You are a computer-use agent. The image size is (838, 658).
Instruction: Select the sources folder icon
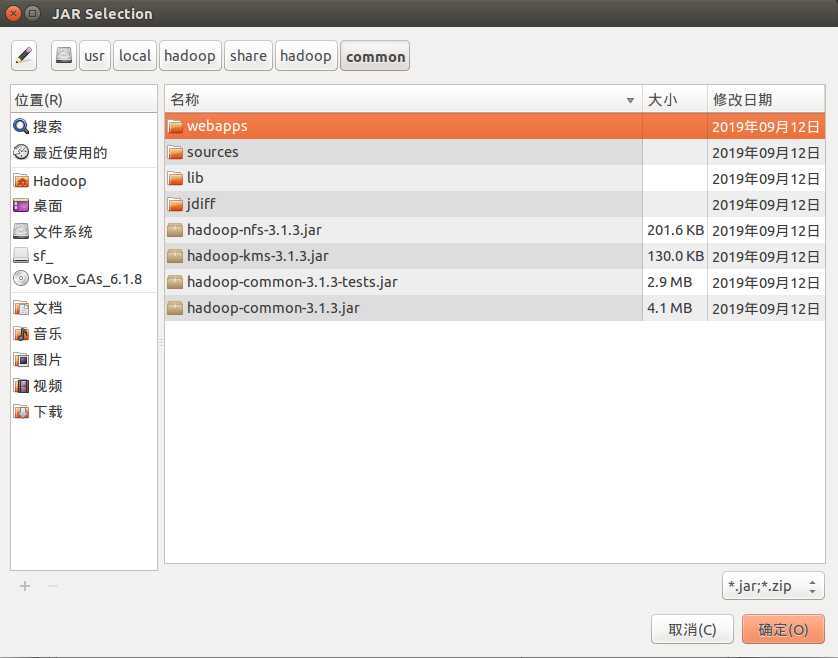pyautogui.click(x=175, y=152)
